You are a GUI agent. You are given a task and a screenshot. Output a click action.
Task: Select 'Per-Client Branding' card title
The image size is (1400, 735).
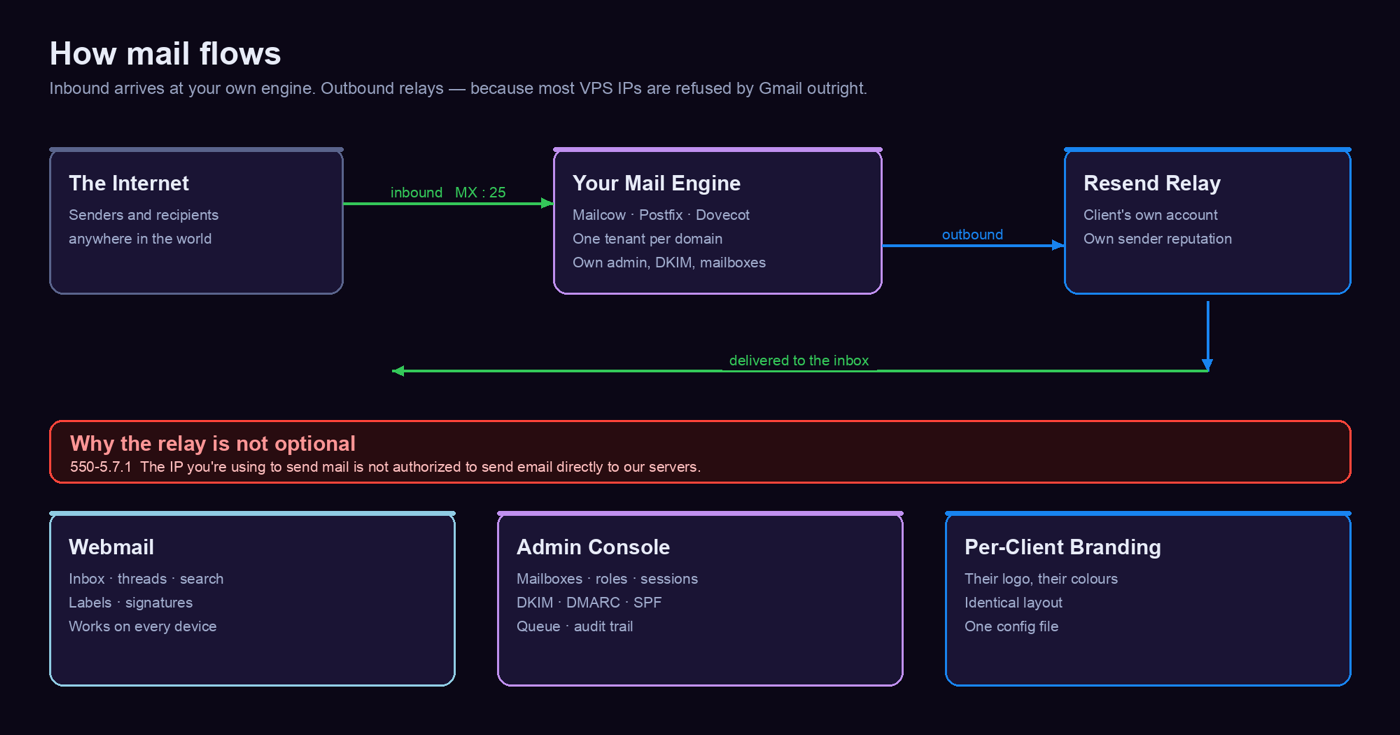tap(1063, 547)
